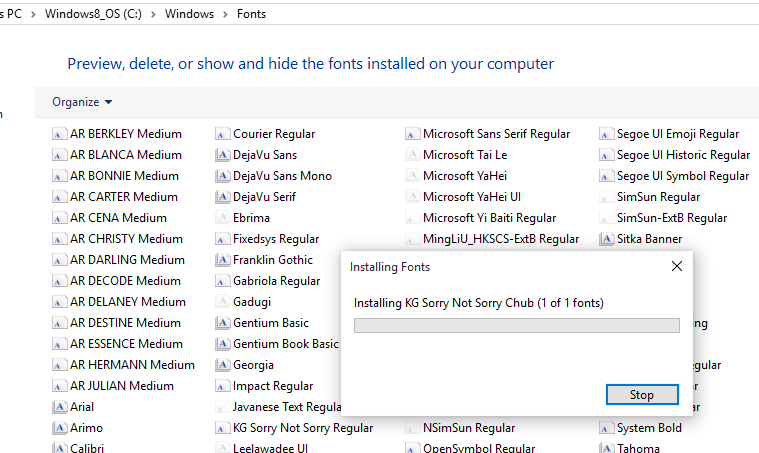Expand the chevron before Windows8_OS (C:)

[33, 14]
